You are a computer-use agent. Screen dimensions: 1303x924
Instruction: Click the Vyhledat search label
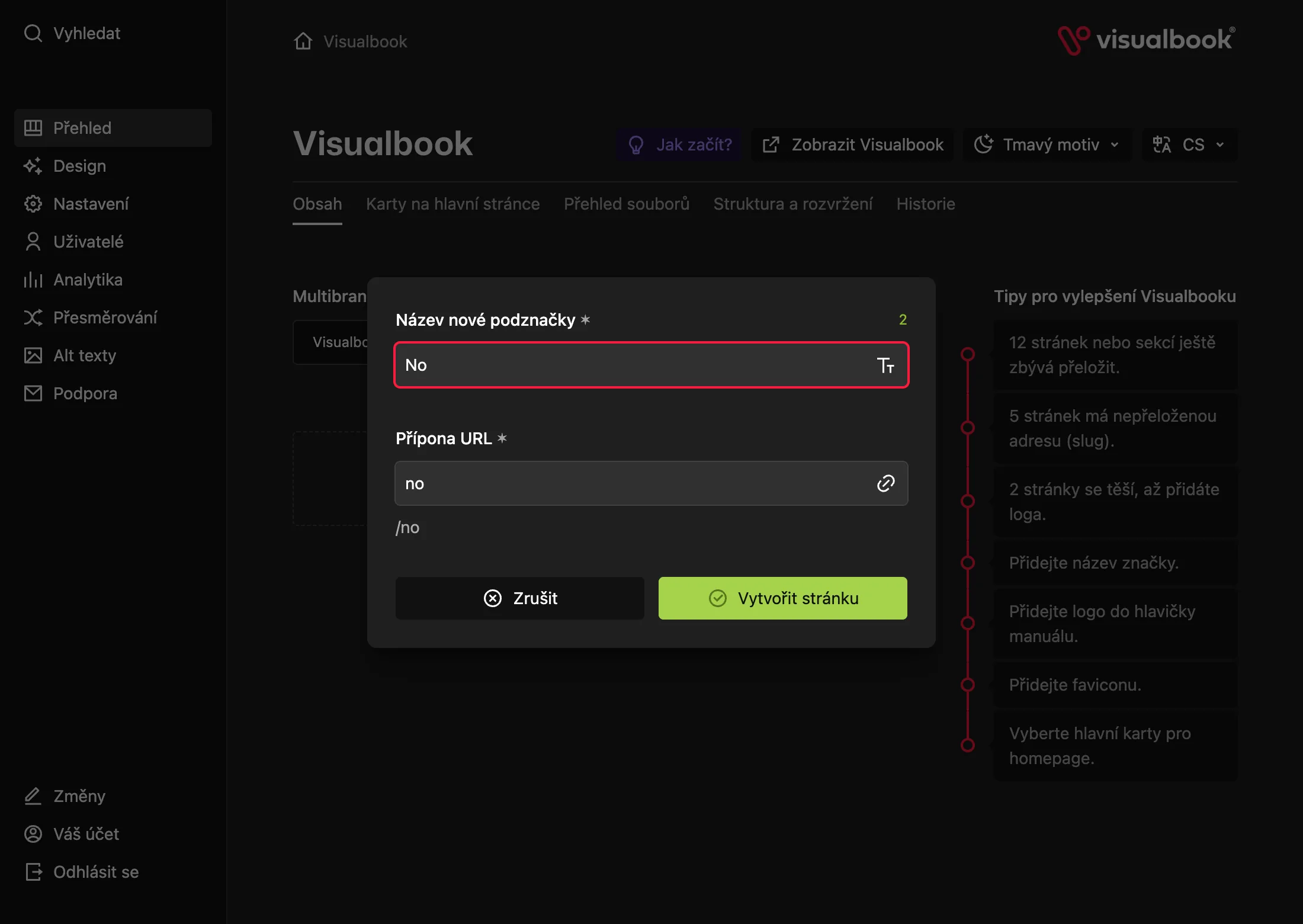pyautogui.click(x=87, y=33)
